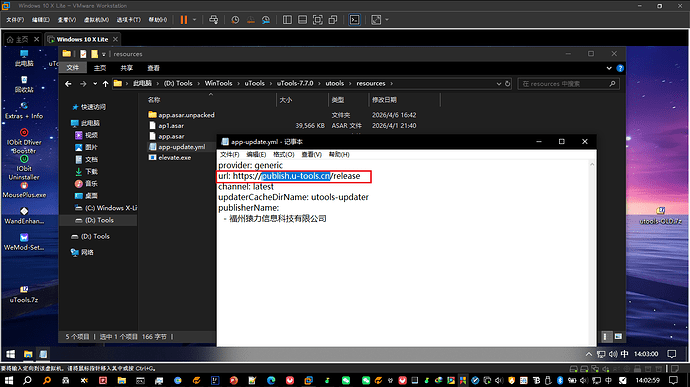Image resolution: width=690 pixels, height=387 pixels.
Task: Show hidden icons in guest system tray
Action: pos(588,354)
